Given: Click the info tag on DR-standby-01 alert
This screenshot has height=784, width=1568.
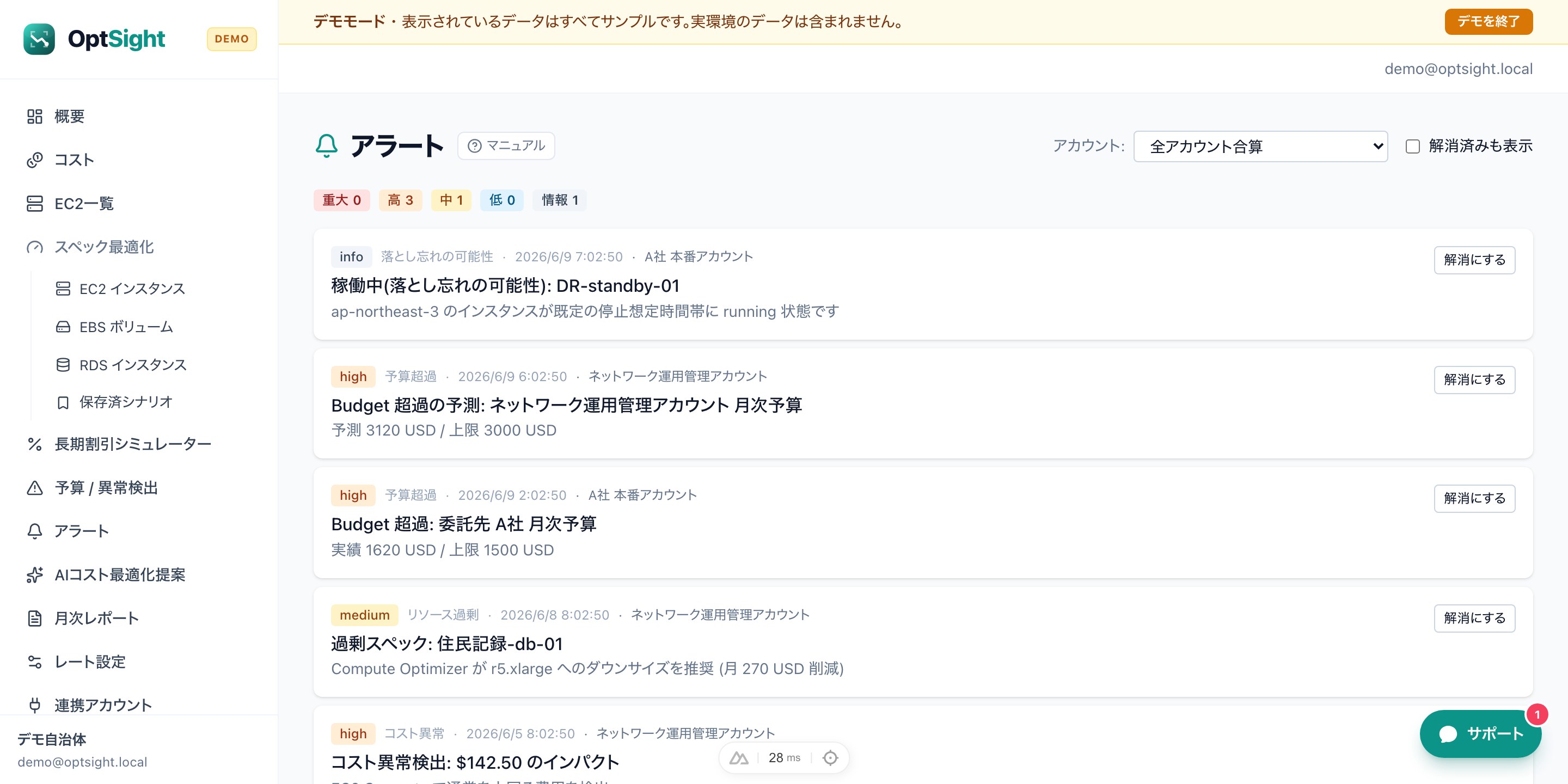Looking at the screenshot, I should [351, 257].
